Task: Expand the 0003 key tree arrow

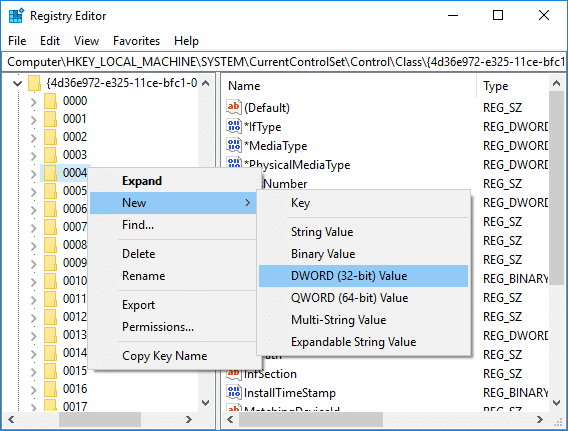Action: [33, 156]
